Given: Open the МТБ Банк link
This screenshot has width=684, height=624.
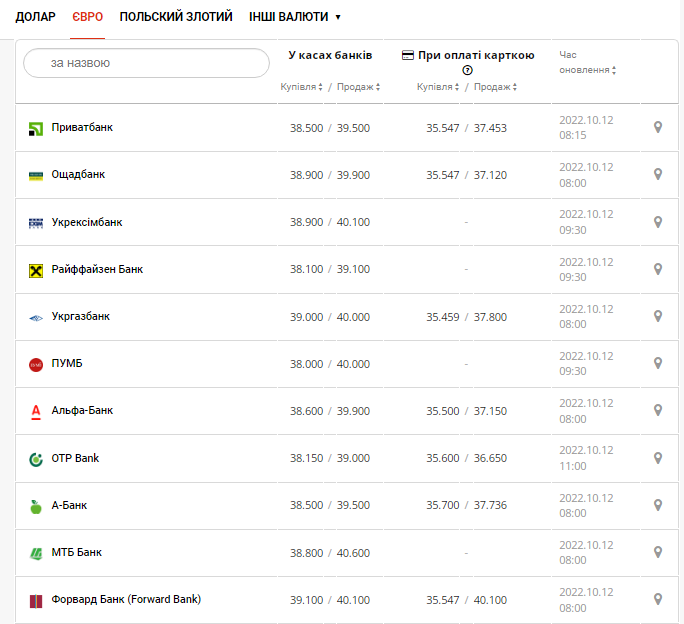Looking at the screenshot, I should click(76, 552).
